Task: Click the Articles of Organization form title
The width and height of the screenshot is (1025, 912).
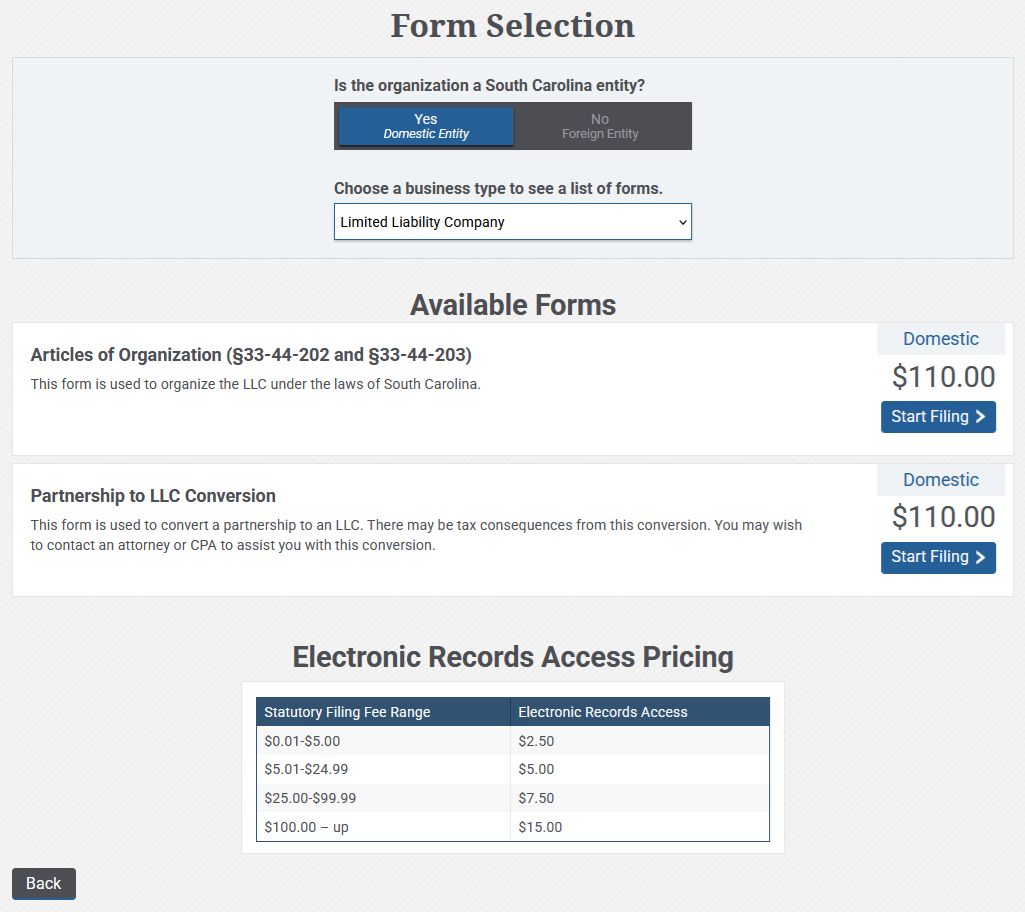Action: click(x=251, y=355)
